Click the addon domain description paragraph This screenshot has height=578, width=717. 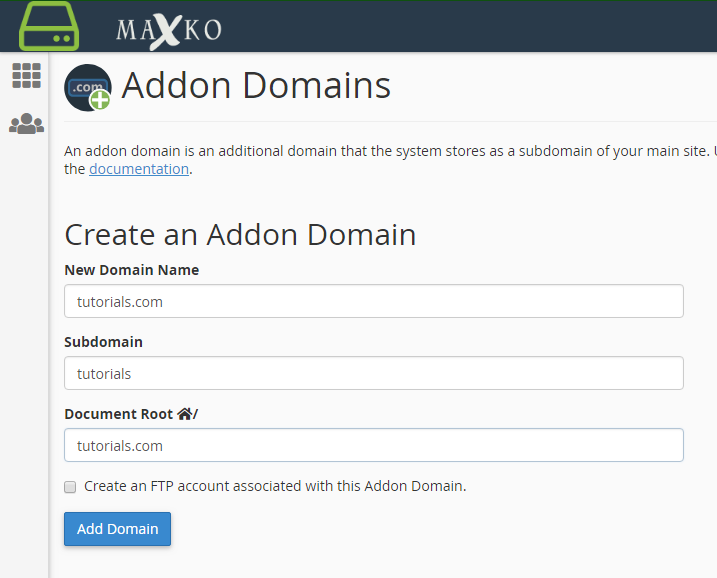coord(380,151)
